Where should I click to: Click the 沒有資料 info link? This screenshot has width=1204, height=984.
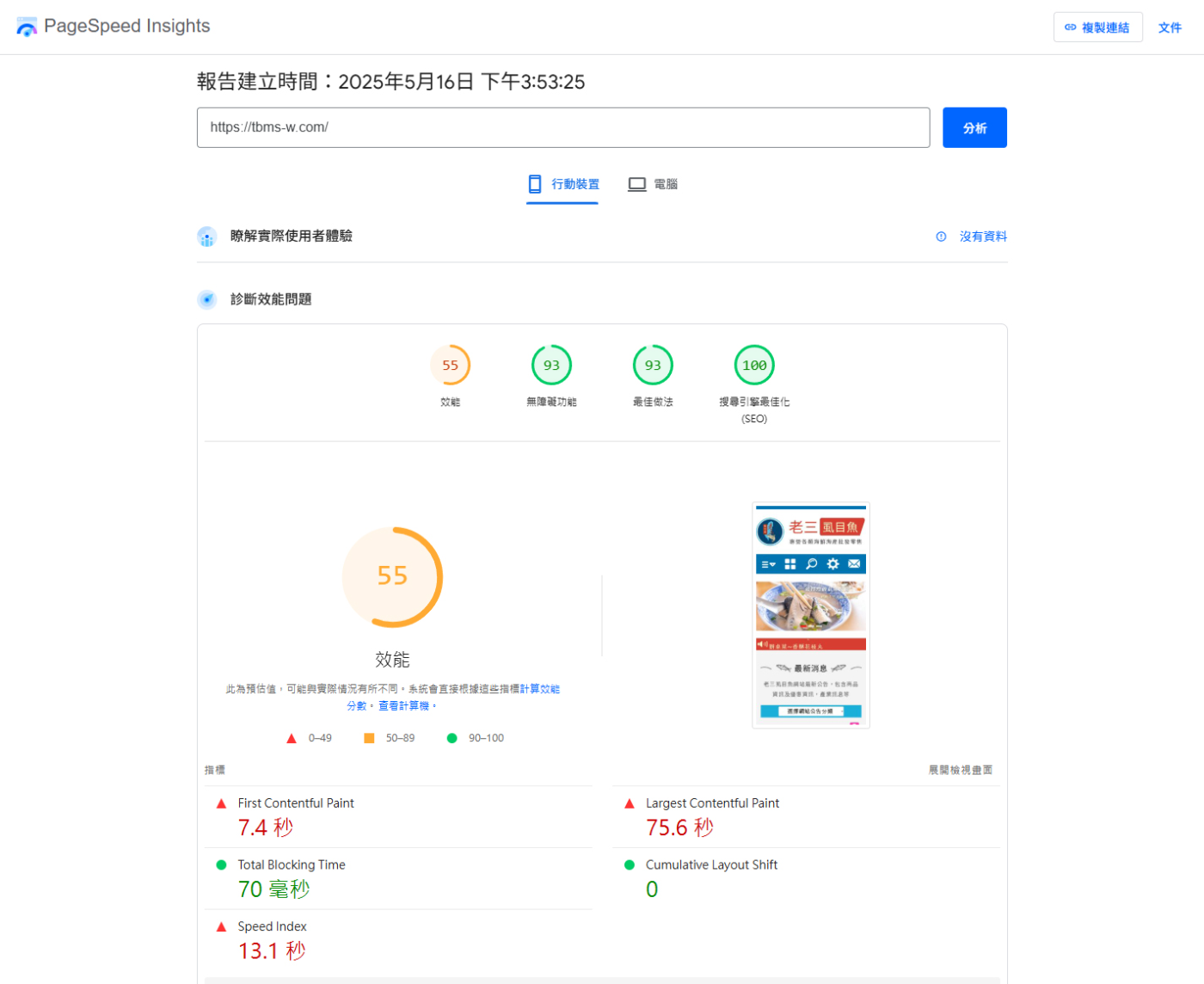[982, 237]
